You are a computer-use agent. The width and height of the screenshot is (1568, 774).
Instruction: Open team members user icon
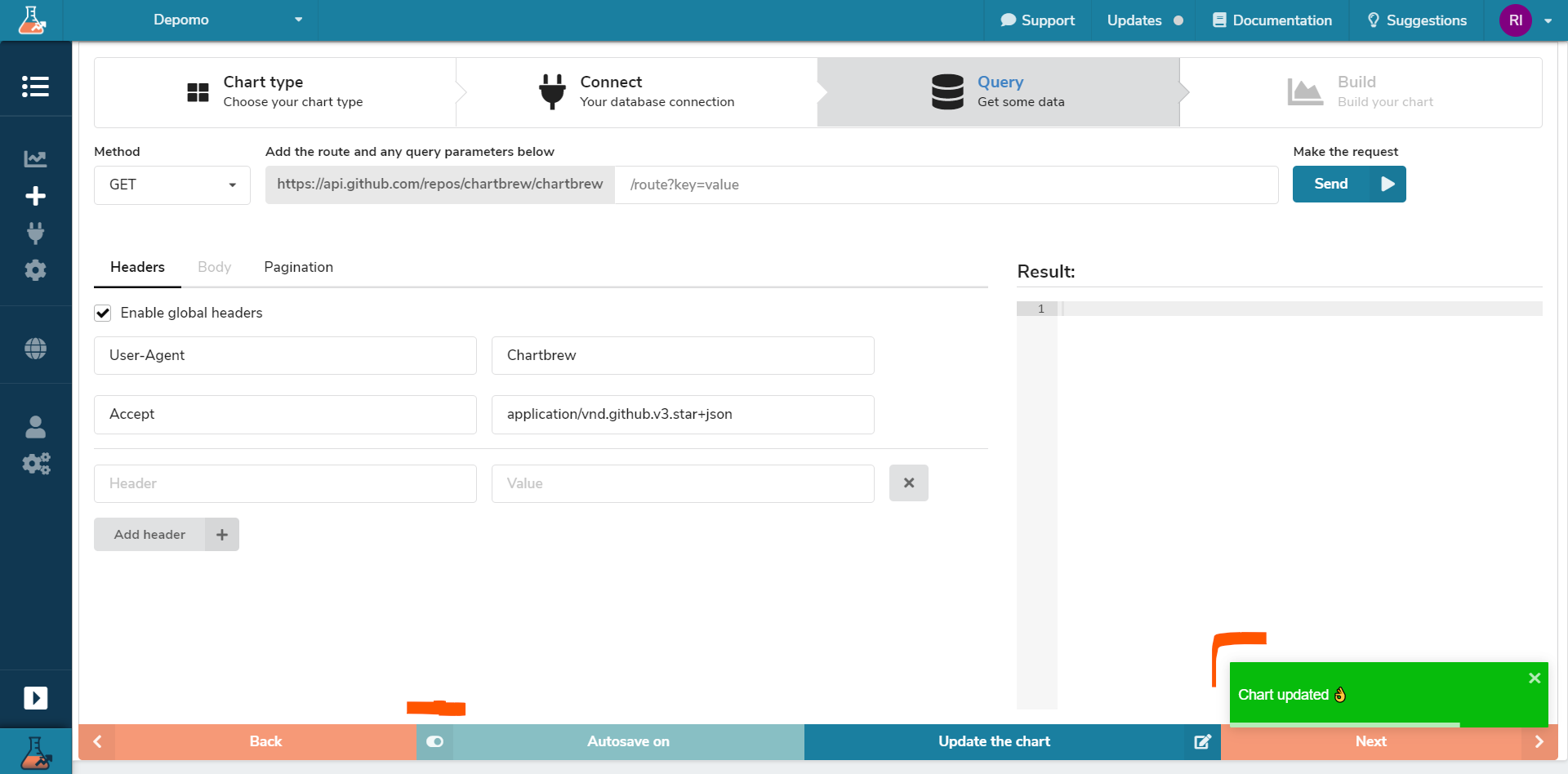click(35, 426)
